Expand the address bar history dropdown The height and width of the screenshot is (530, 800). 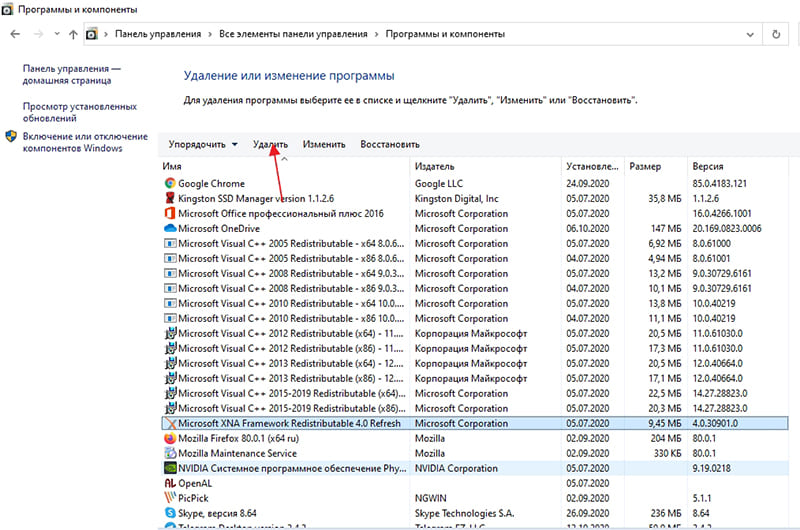click(x=750, y=35)
